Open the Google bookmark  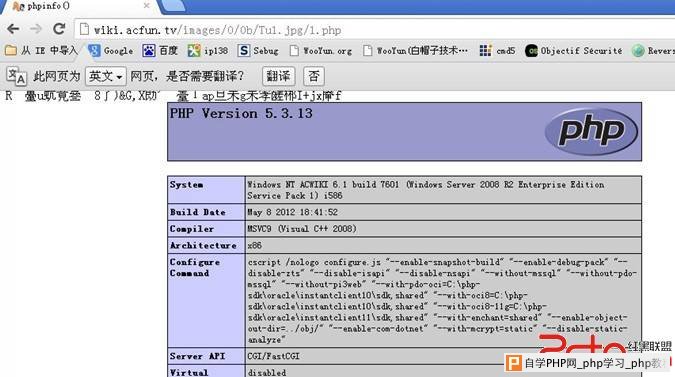pos(111,51)
